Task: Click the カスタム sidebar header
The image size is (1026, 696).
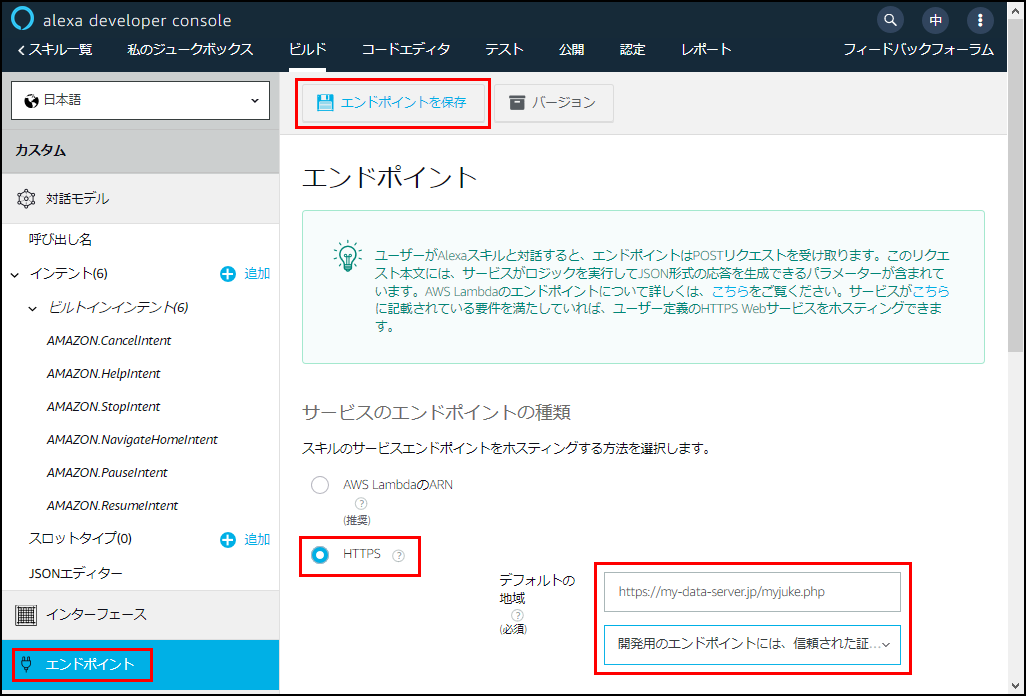Action: (140, 151)
